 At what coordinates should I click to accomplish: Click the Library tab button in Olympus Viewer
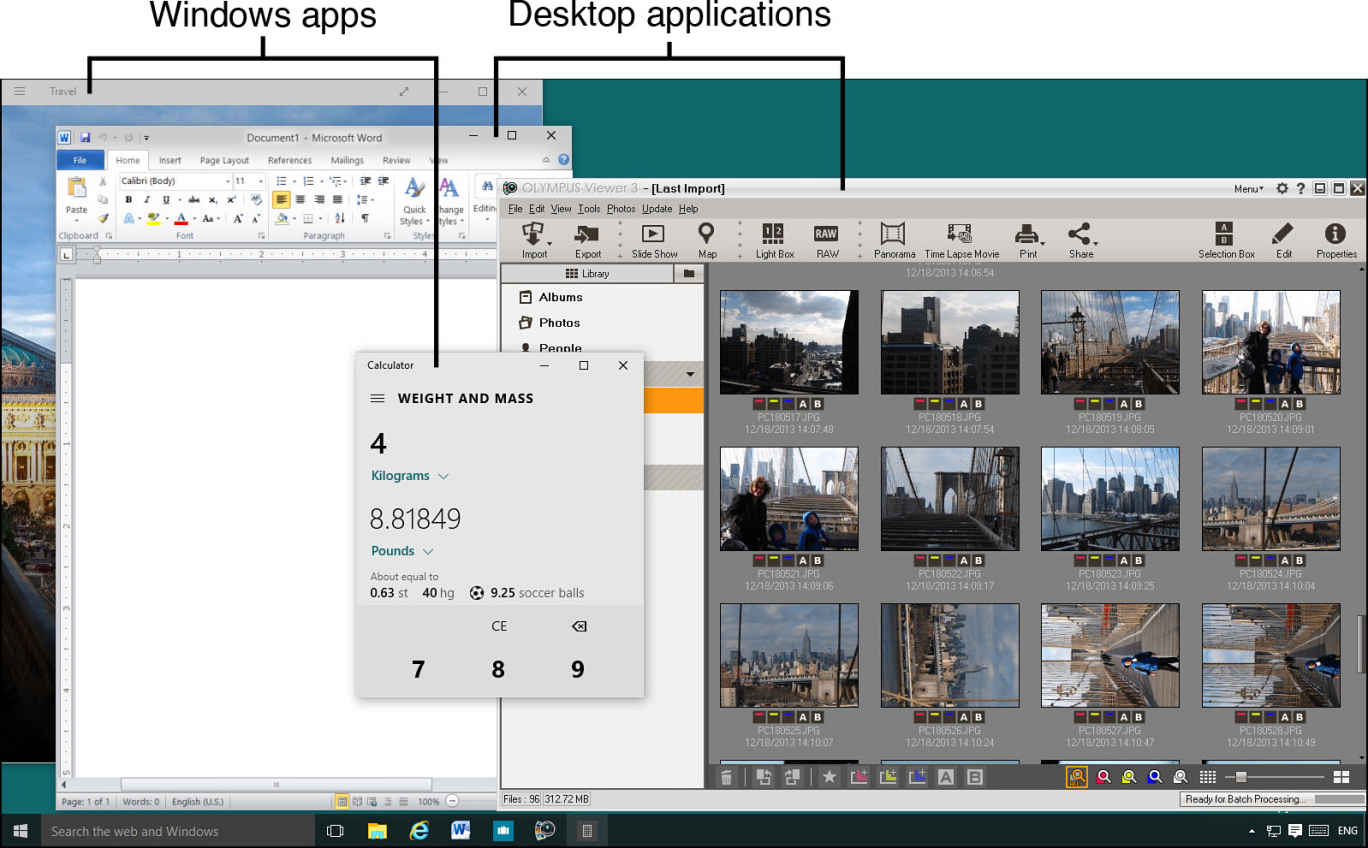(x=587, y=273)
